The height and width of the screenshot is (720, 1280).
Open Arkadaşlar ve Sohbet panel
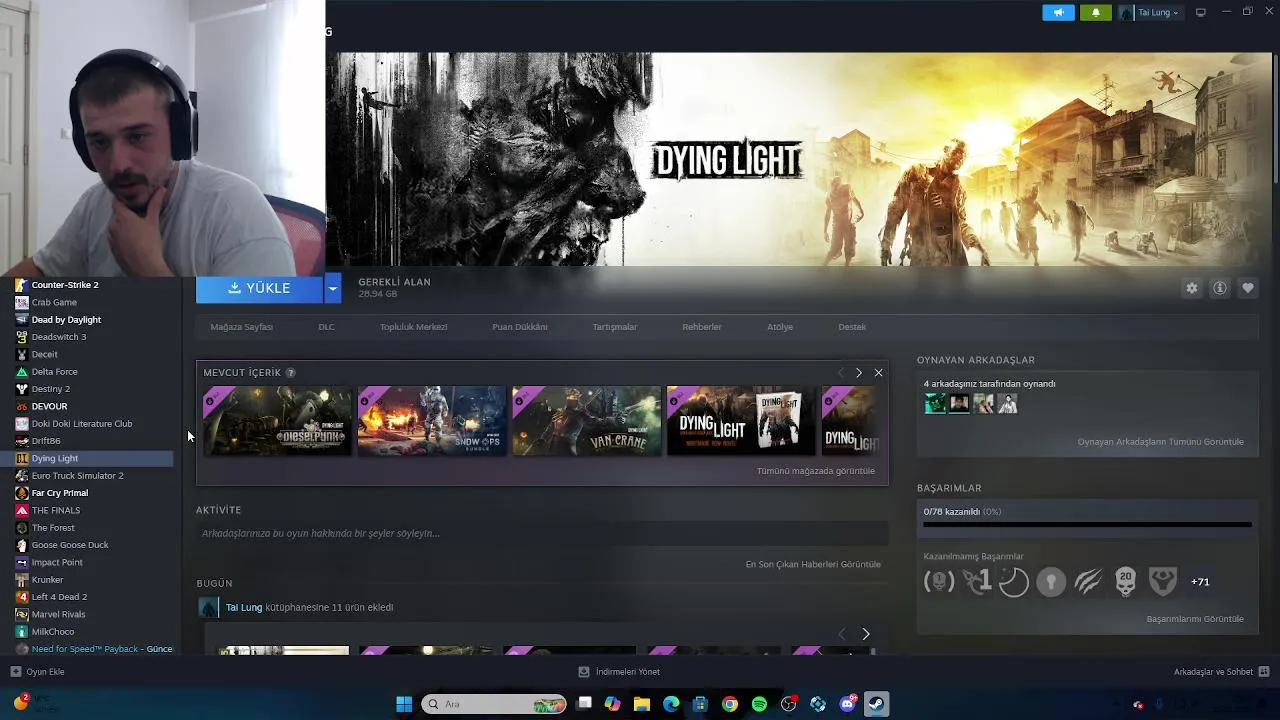[x=1221, y=672]
